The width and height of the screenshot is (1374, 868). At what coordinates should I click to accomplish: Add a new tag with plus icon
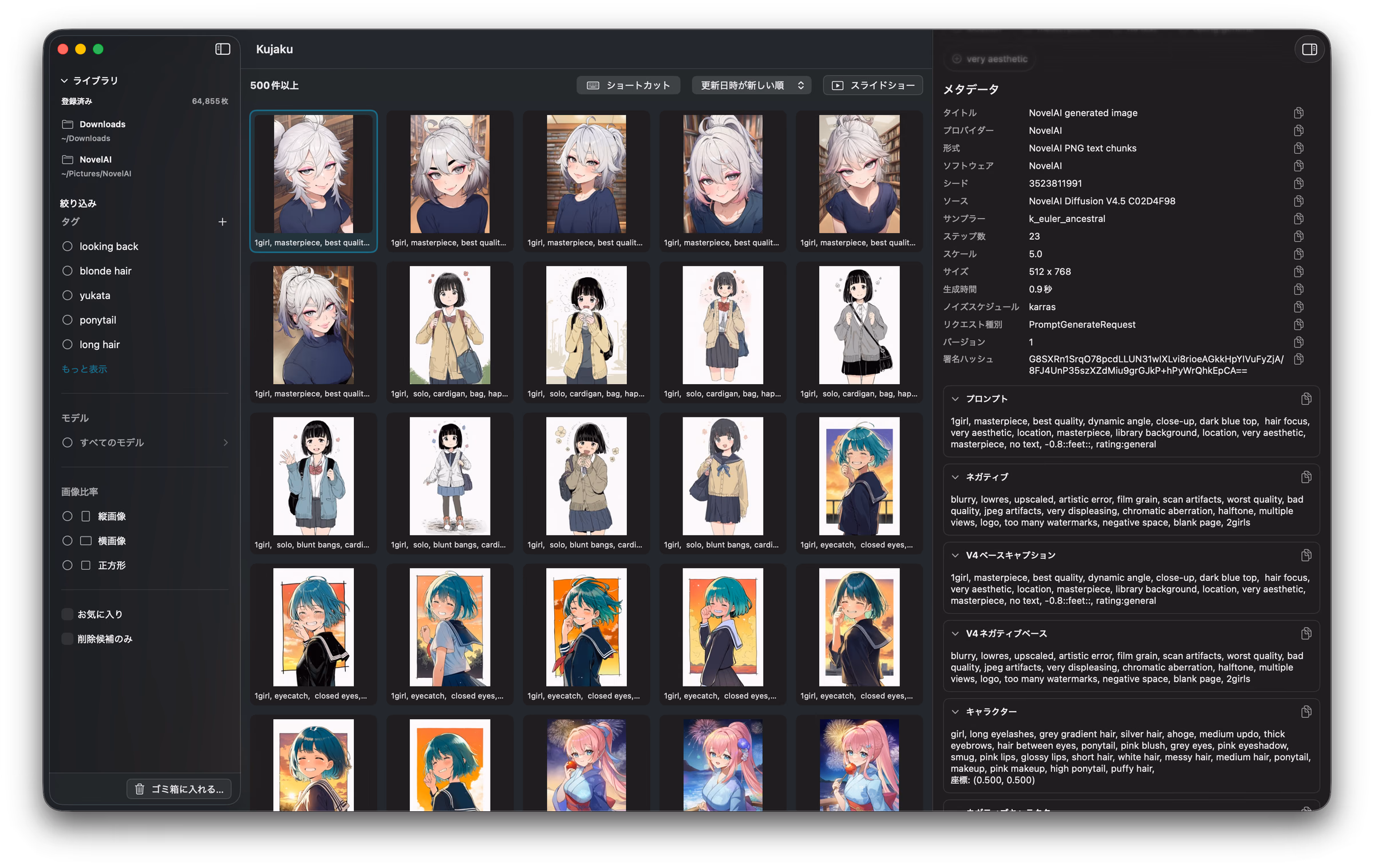[x=222, y=222]
